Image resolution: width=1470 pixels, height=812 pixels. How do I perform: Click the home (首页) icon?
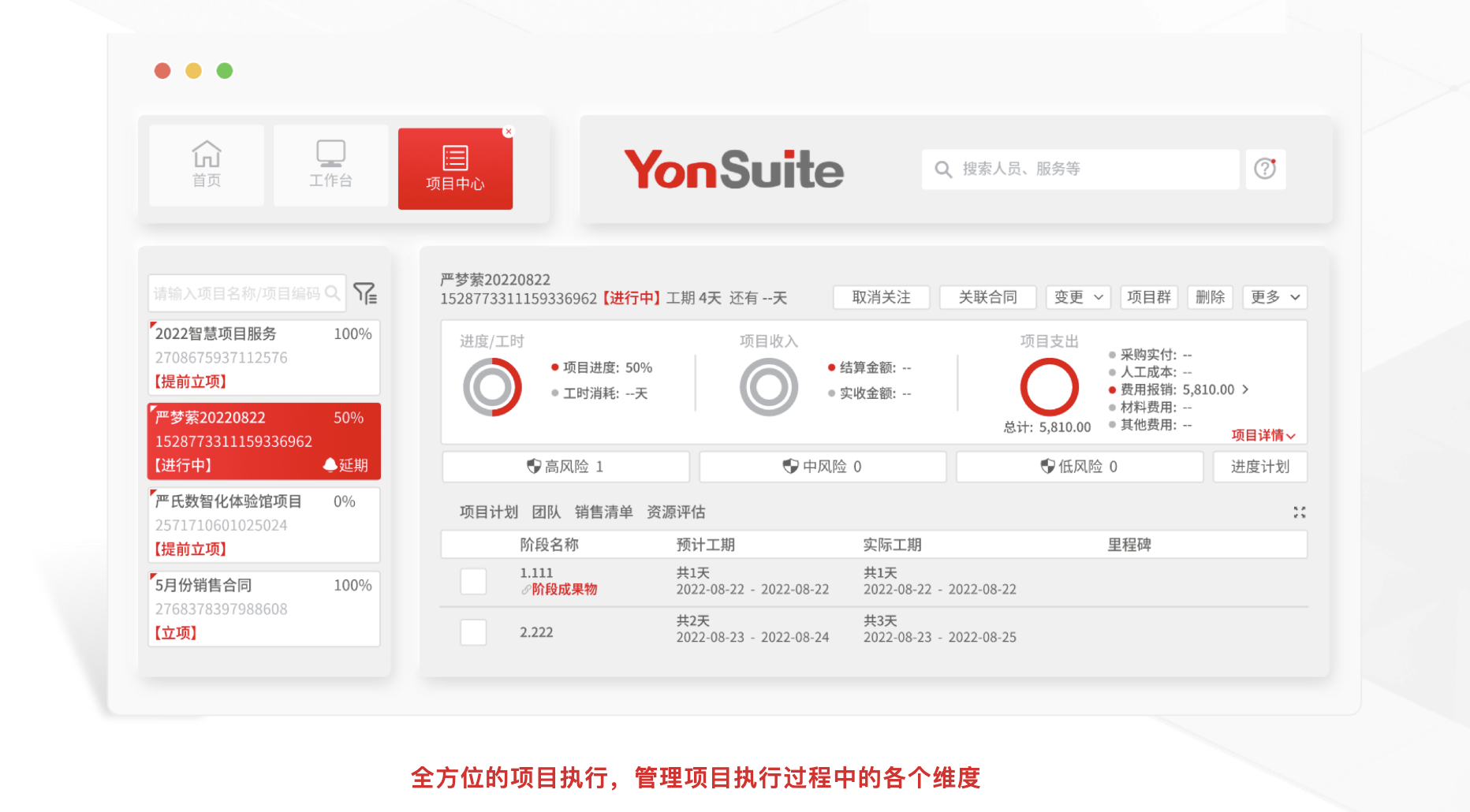pyautogui.click(x=207, y=154)
